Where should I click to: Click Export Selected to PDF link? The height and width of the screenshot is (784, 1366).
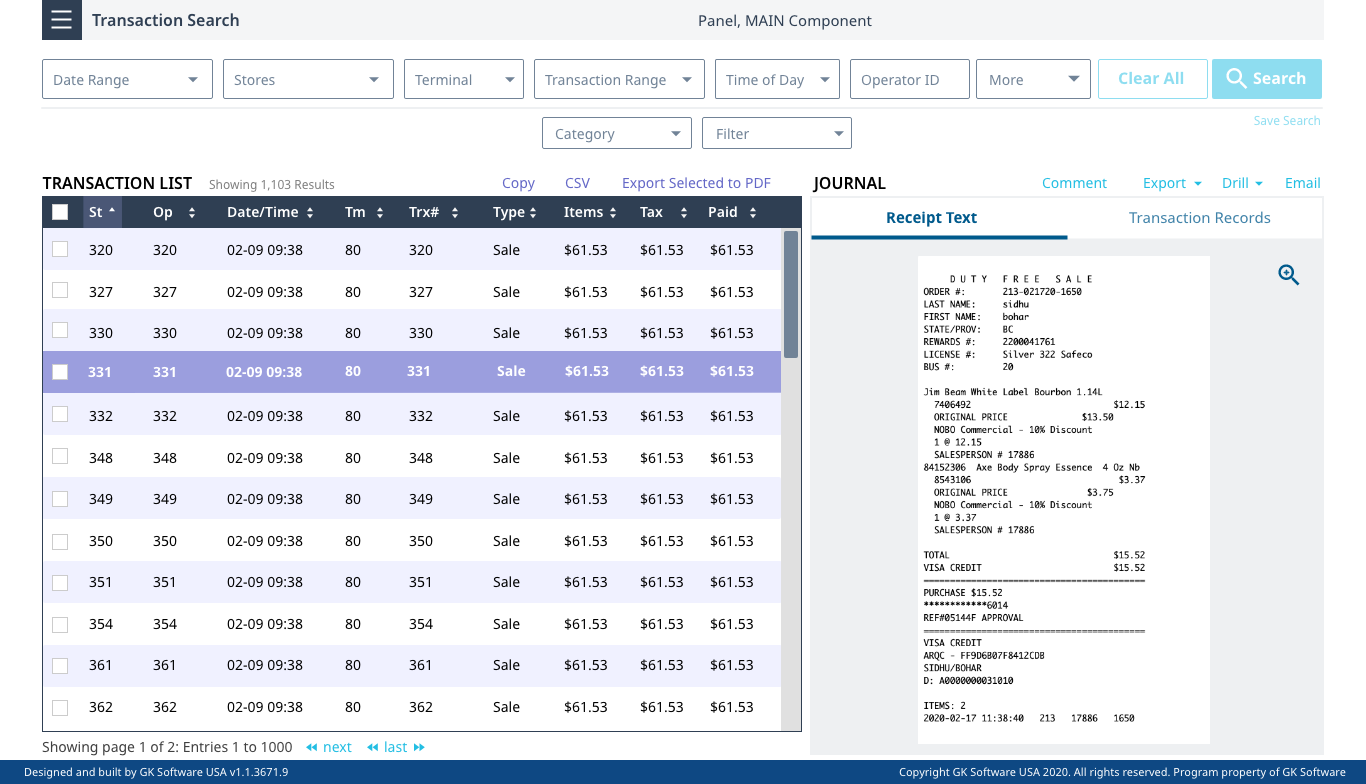click(696, 183)
